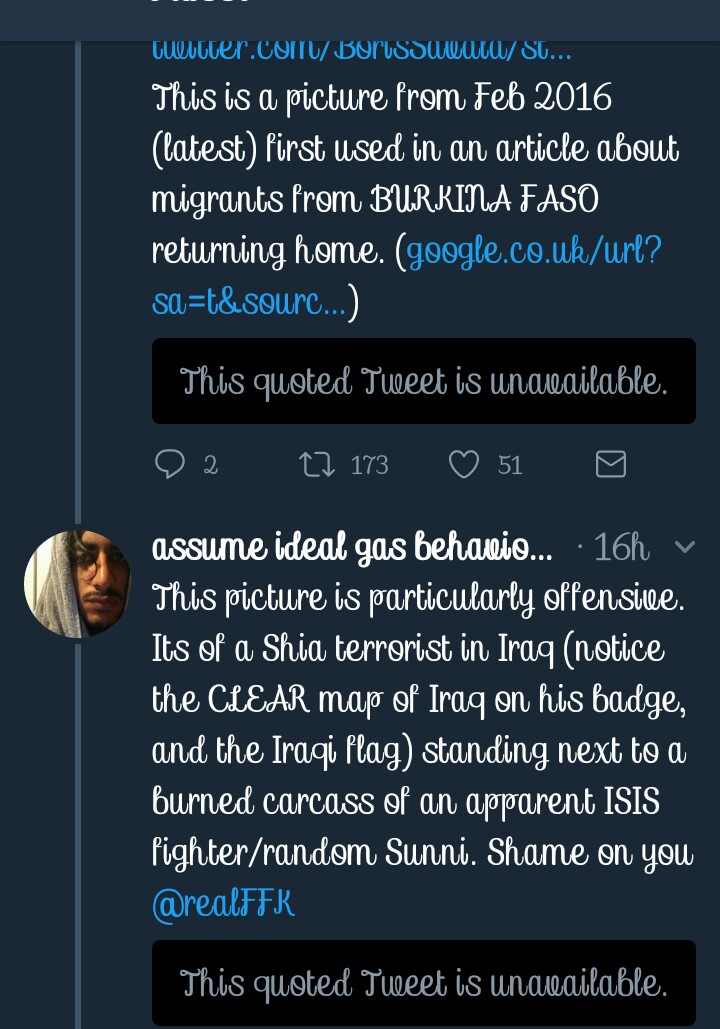Tap the username assume ideal gas behavio...
Image resolution: width=720 pixels, height=1029 pixels.
pyautogui.click(x=352, y=547)
